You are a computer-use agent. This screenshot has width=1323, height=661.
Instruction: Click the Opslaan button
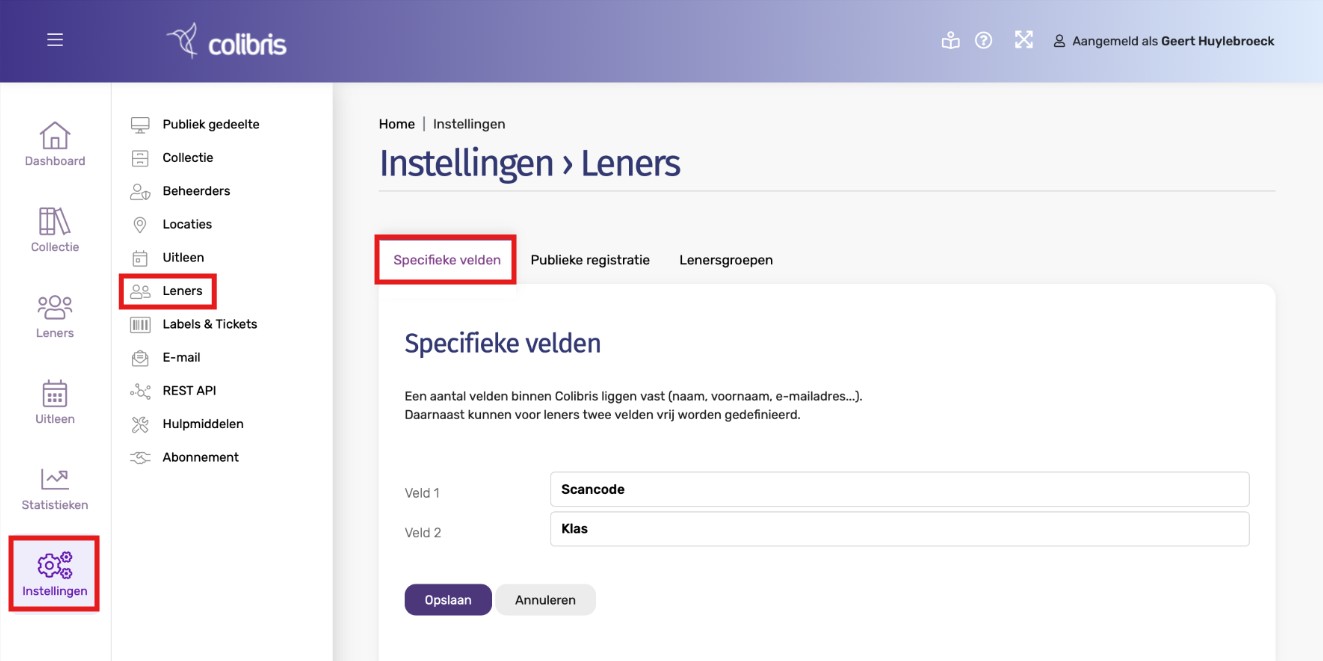point(448,600)
